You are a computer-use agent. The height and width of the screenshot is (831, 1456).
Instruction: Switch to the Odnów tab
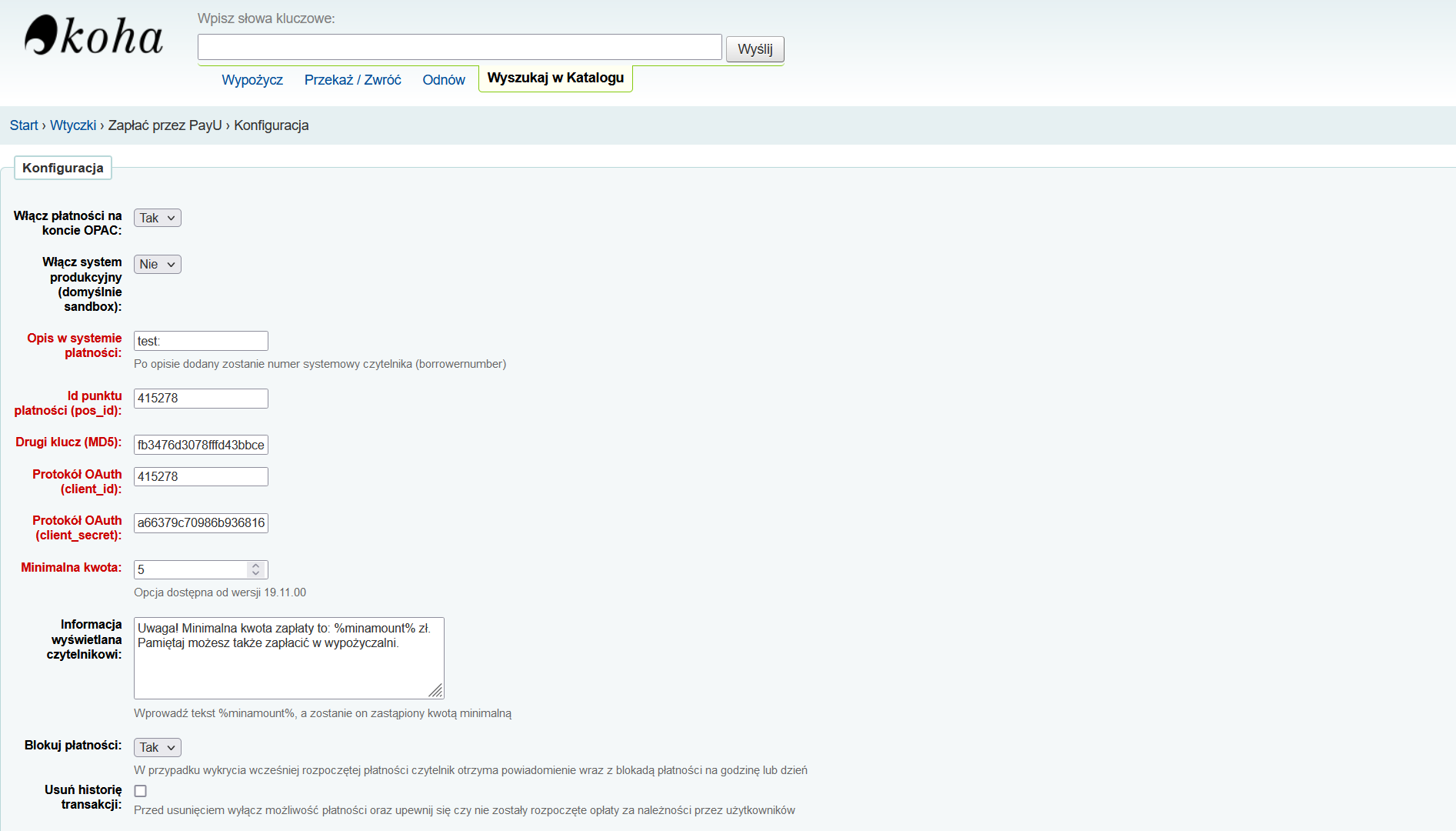(x=444, y=80)
